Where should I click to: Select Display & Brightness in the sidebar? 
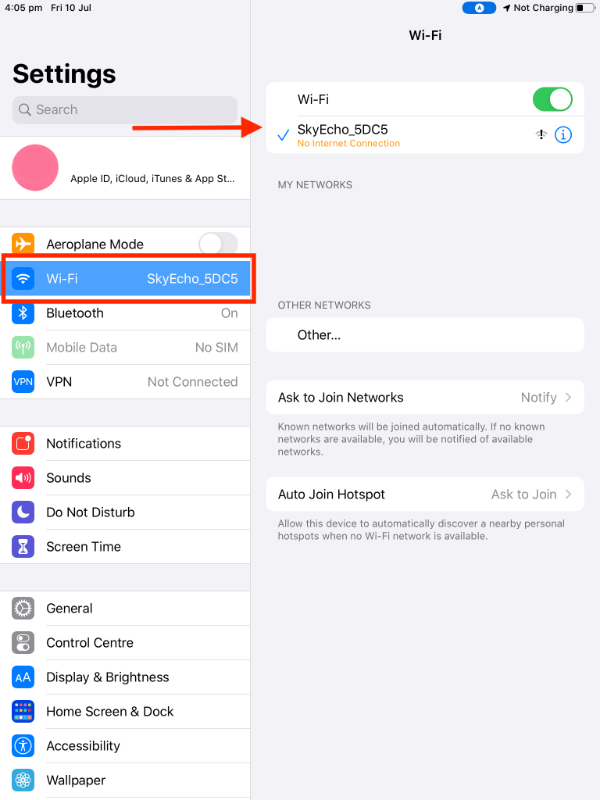[x=125, y=677]
